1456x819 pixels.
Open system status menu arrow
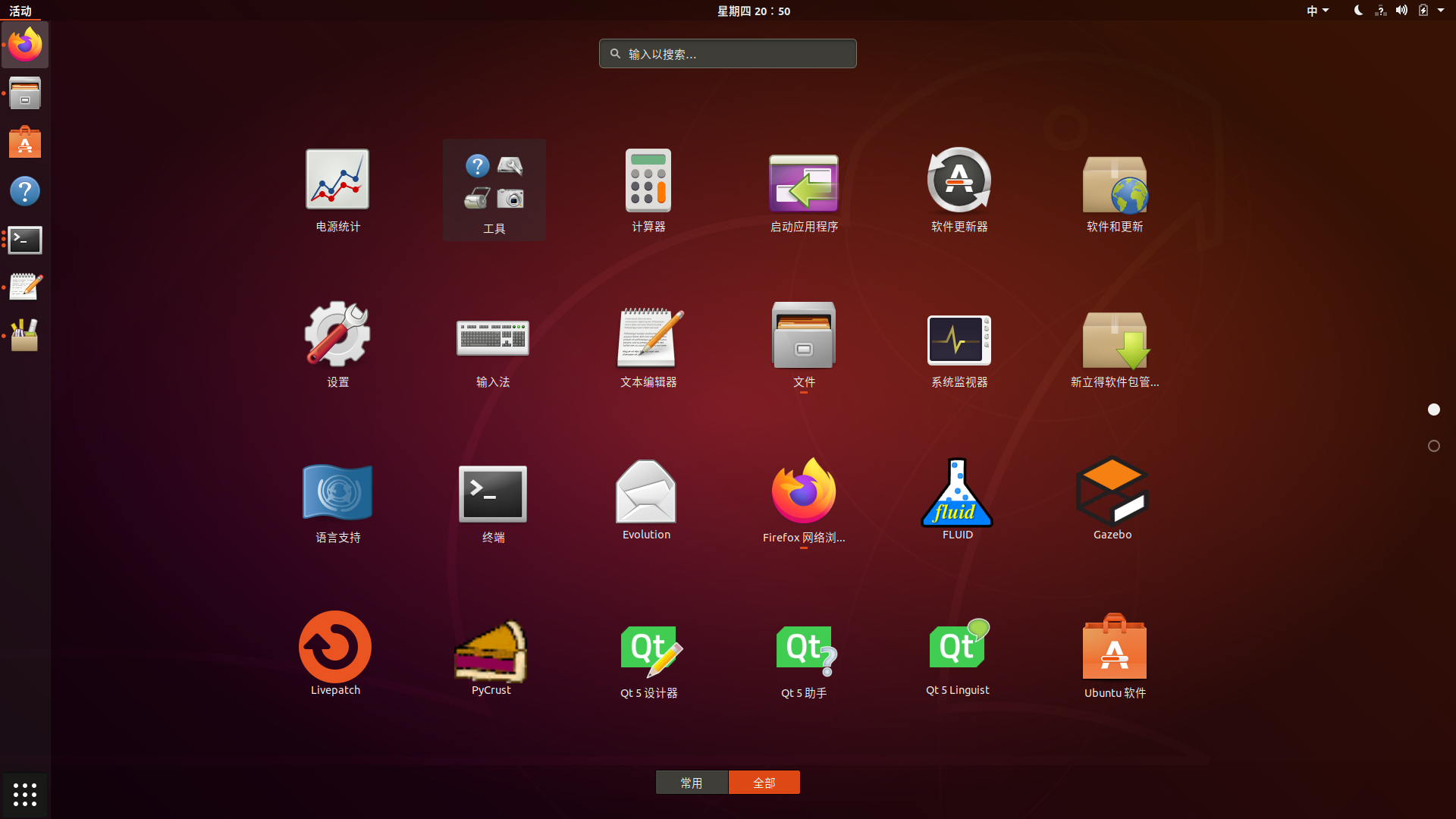[1441, 11]
